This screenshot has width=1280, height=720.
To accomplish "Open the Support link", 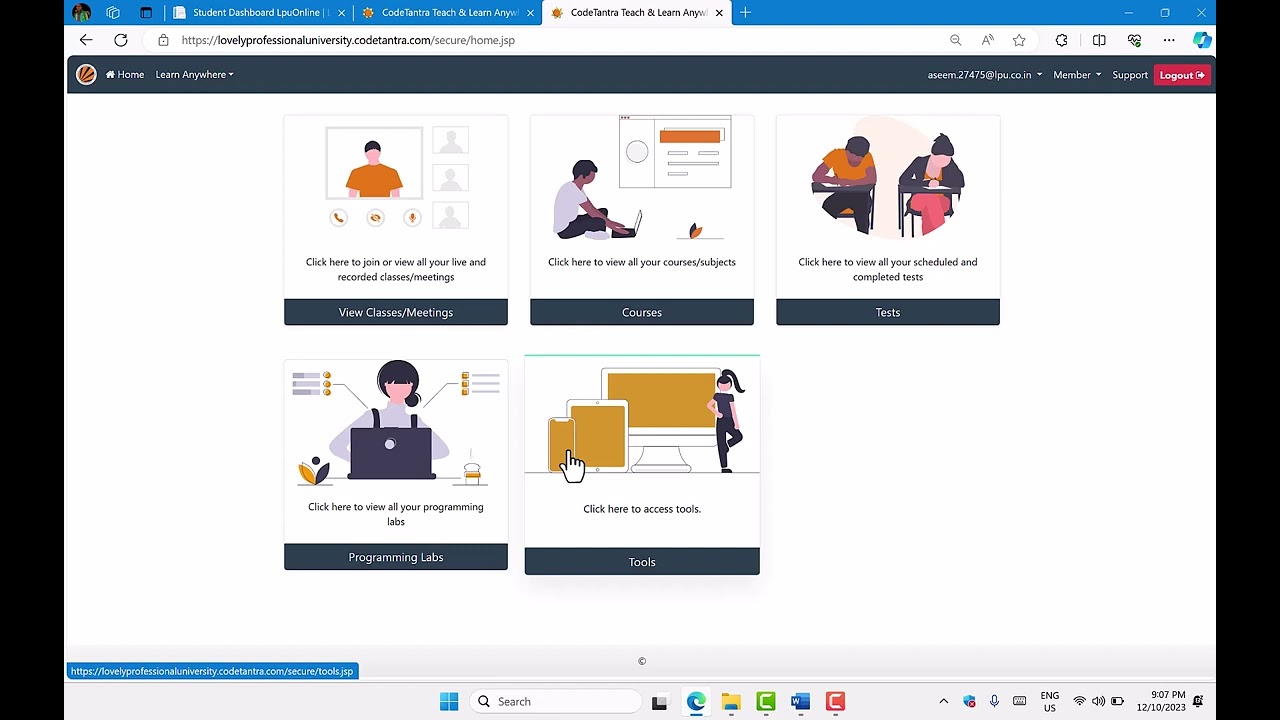I will [1130, 75].
